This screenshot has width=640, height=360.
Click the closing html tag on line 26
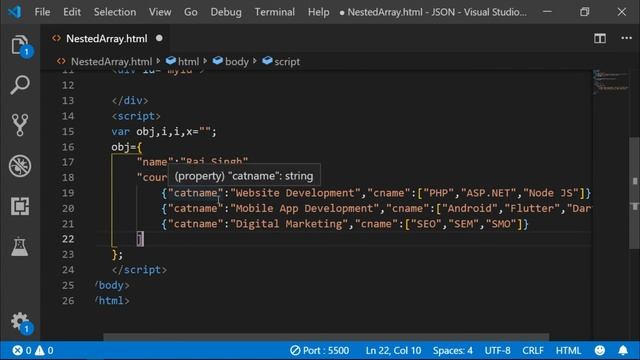(112, 301)
